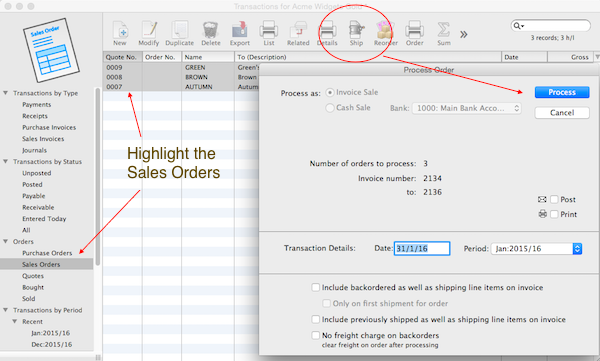This screenshot has width=600, height=361.
Task: Sort by Gross column header
Action: [570, 57]
